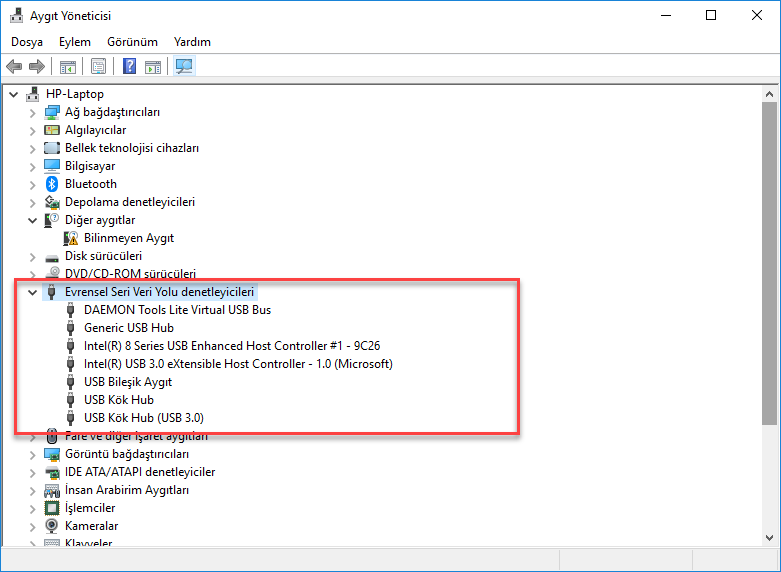The image size is (781, 572).
Task: Select the İnsan Arabirim Aygıtları icon
Action: [x=52, y=490]
